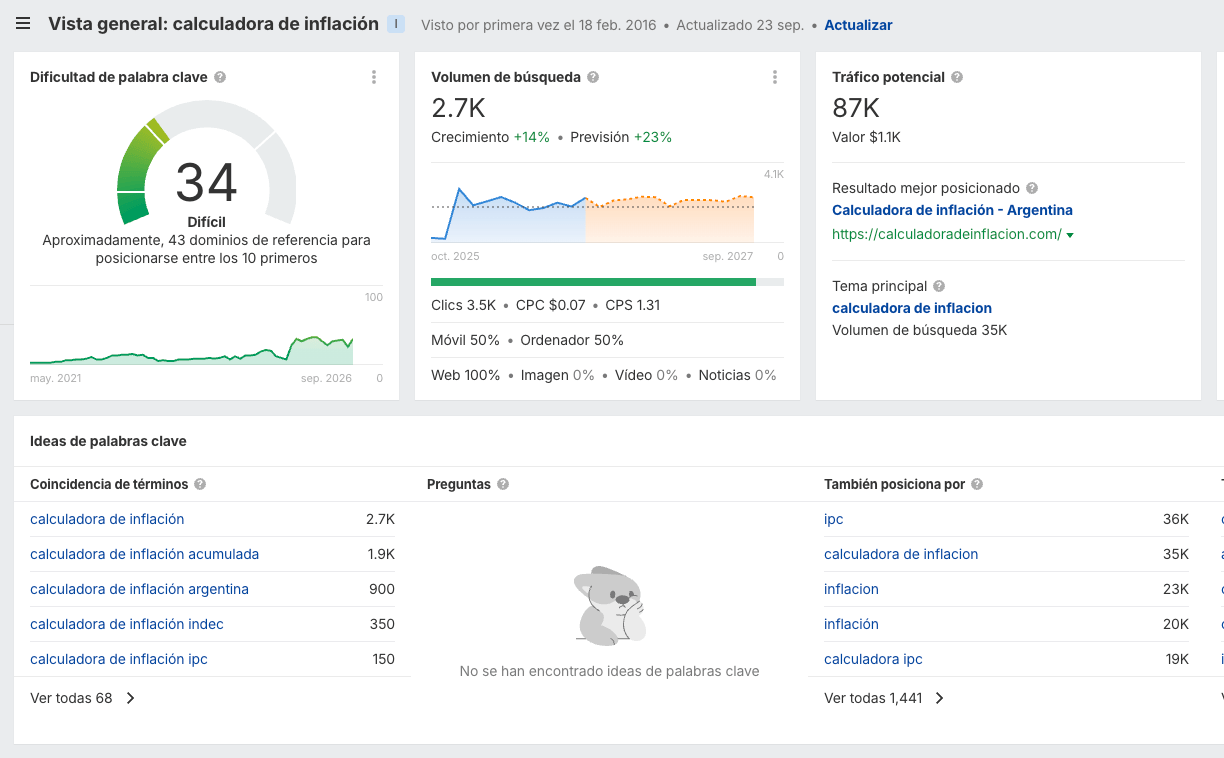Open help icon for Coincidencia de términos

coord(200,484)
